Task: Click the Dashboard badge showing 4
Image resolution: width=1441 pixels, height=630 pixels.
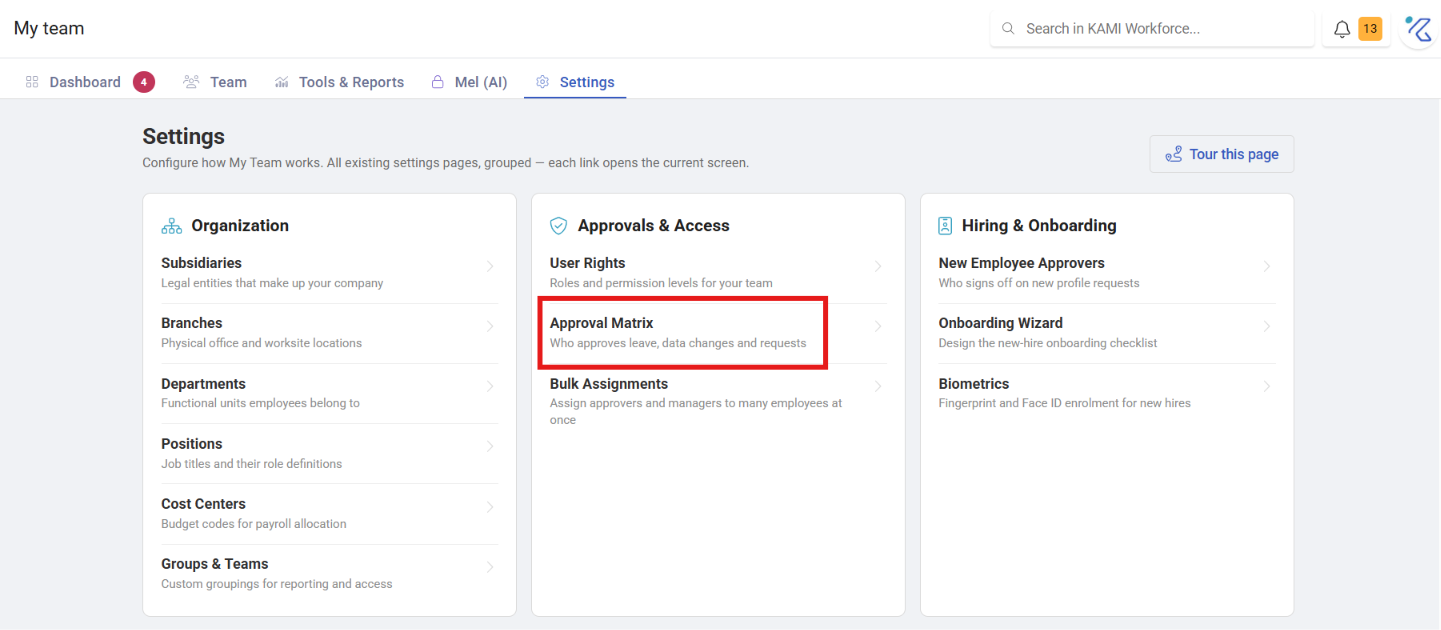Action: pyautogui.click(x=144, y=82)
